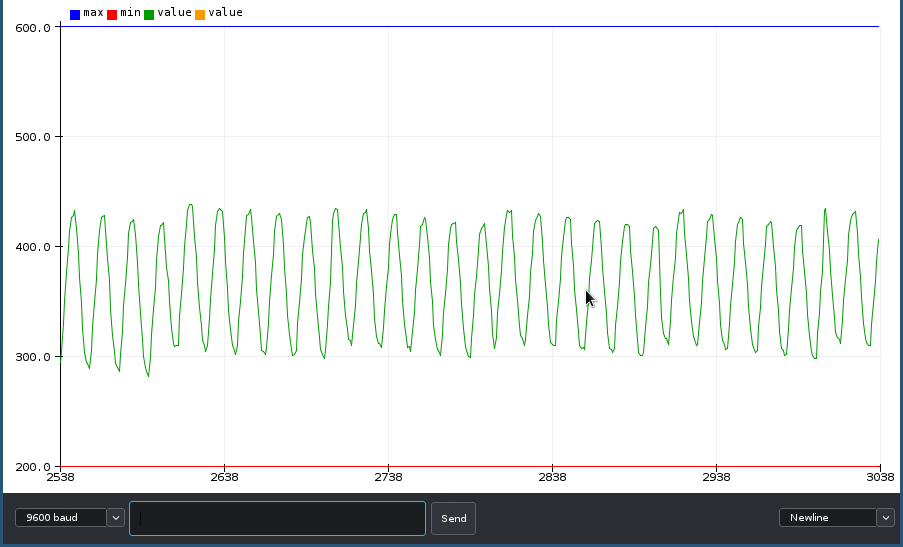Click the 3038 x-axis tick label
The width and height of the screenshot is (903, 547).
point(880,478)
